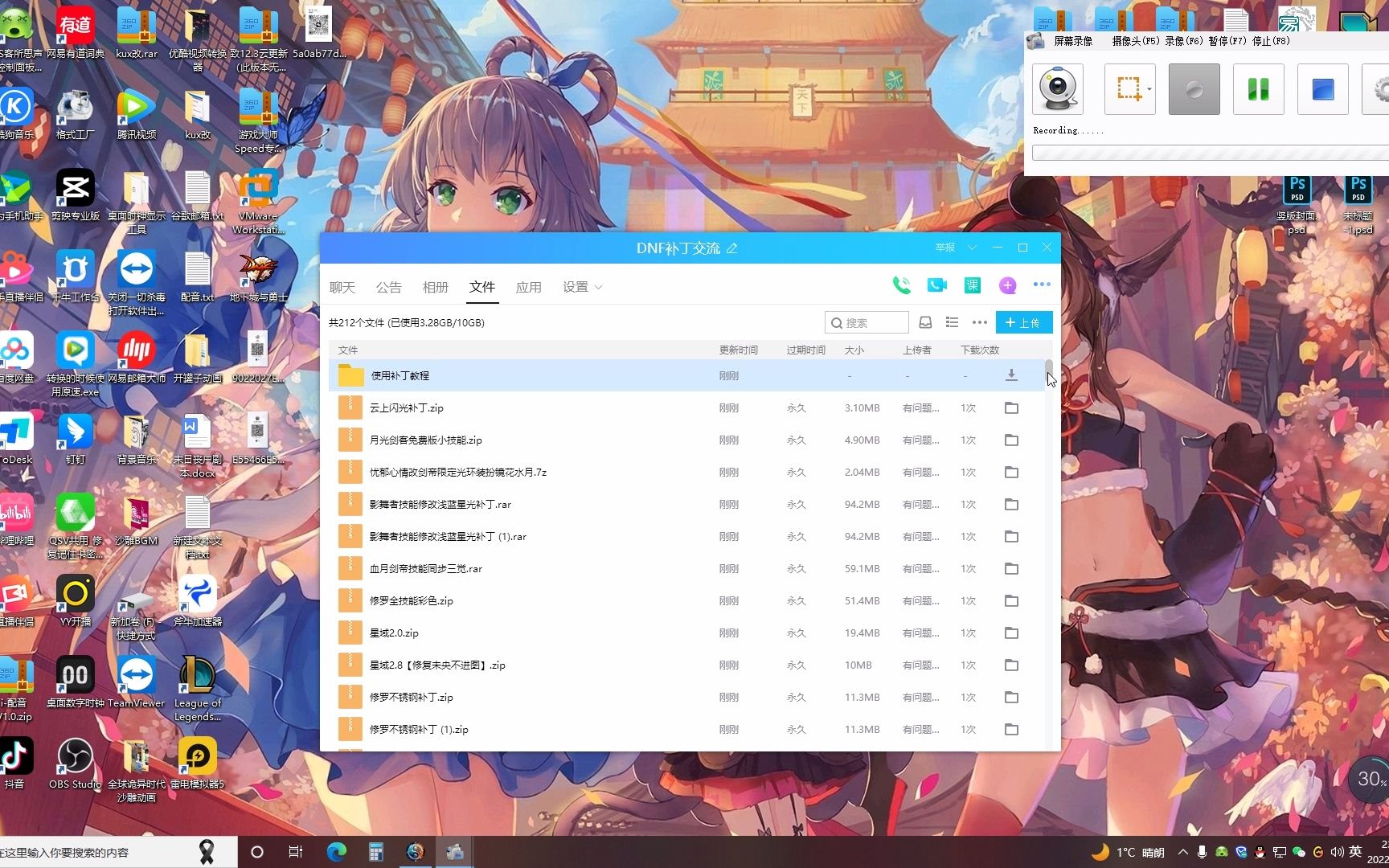Viewport: 1389px width, 868px height.
Task: Select file 忧郁心情改剑帝限定光环装扮镜花水月.7z
Action: [686, 473]
